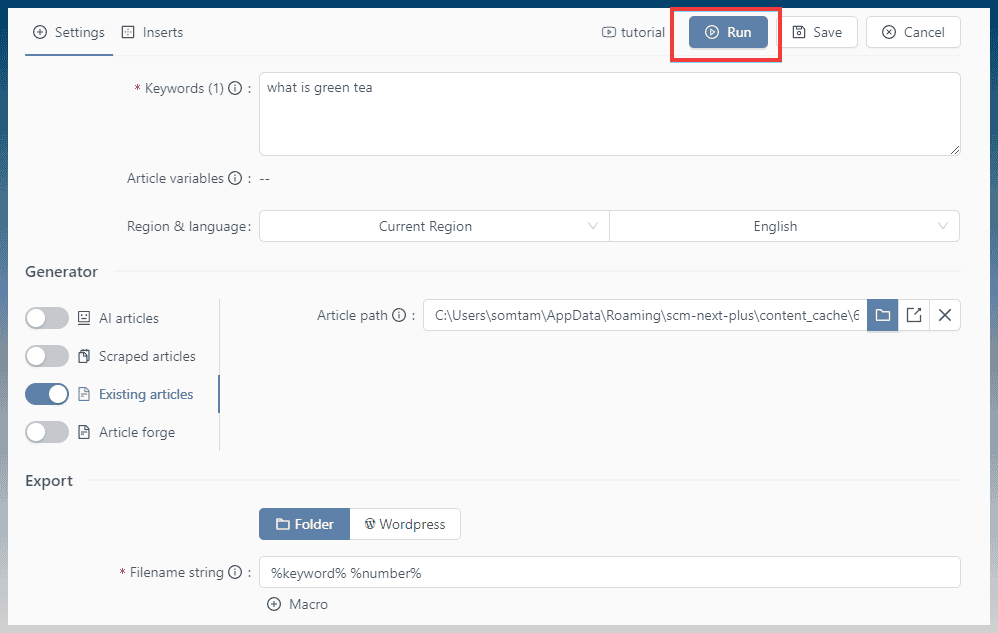Switch to the Inserts tab
Viewport: 998px width, 633px height.
click(153, 32)
